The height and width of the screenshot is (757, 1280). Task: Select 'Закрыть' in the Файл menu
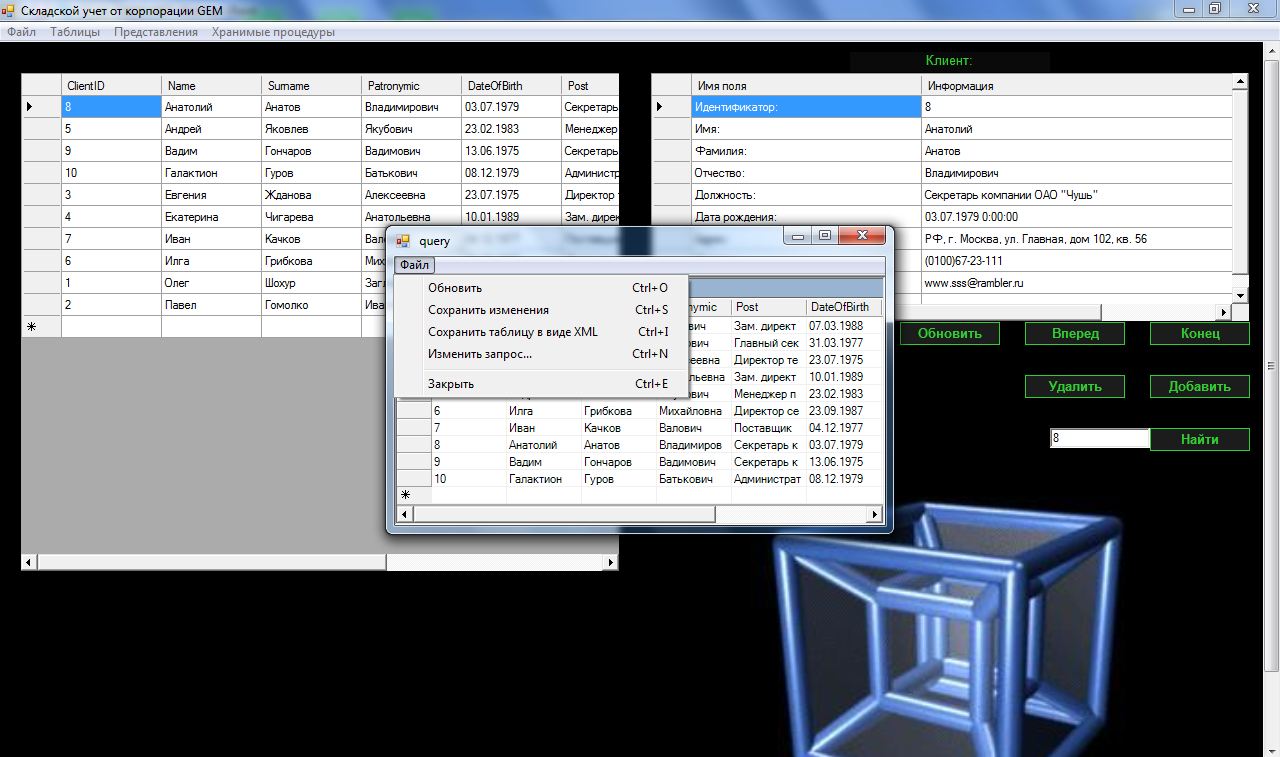[x=450, y=384]
